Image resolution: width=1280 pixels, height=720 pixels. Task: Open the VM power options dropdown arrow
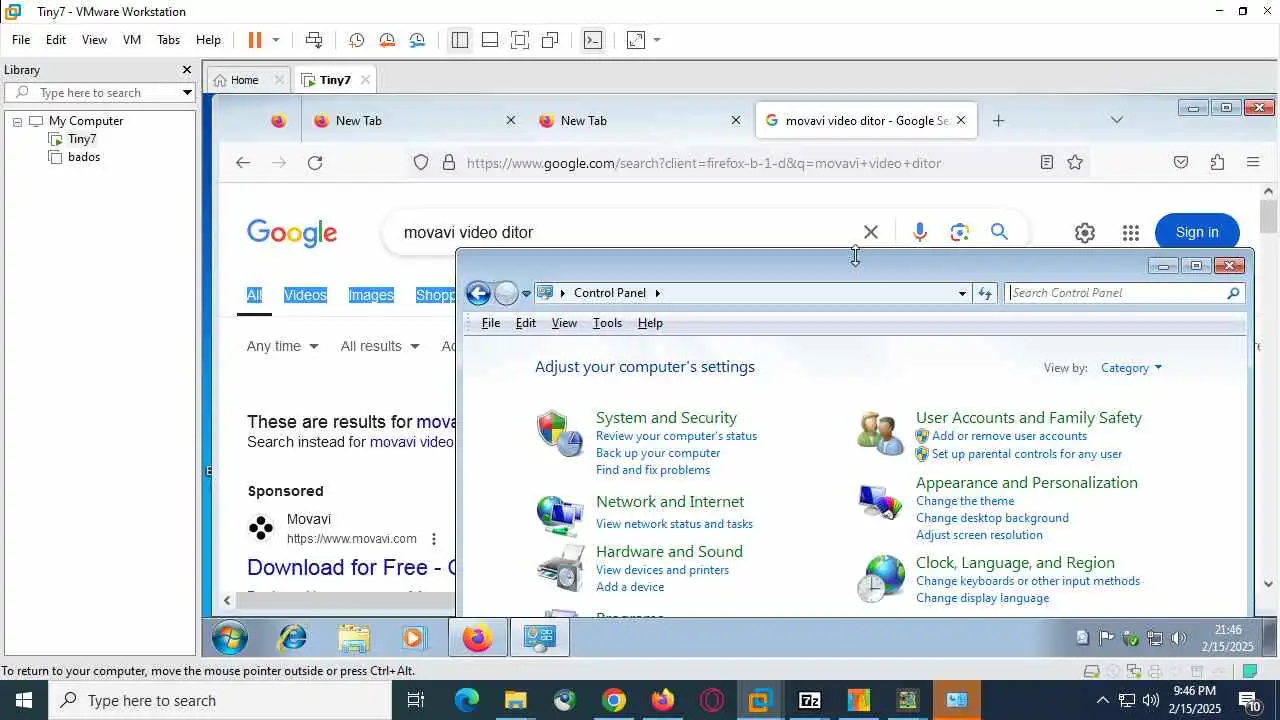(x=276, y=40)
